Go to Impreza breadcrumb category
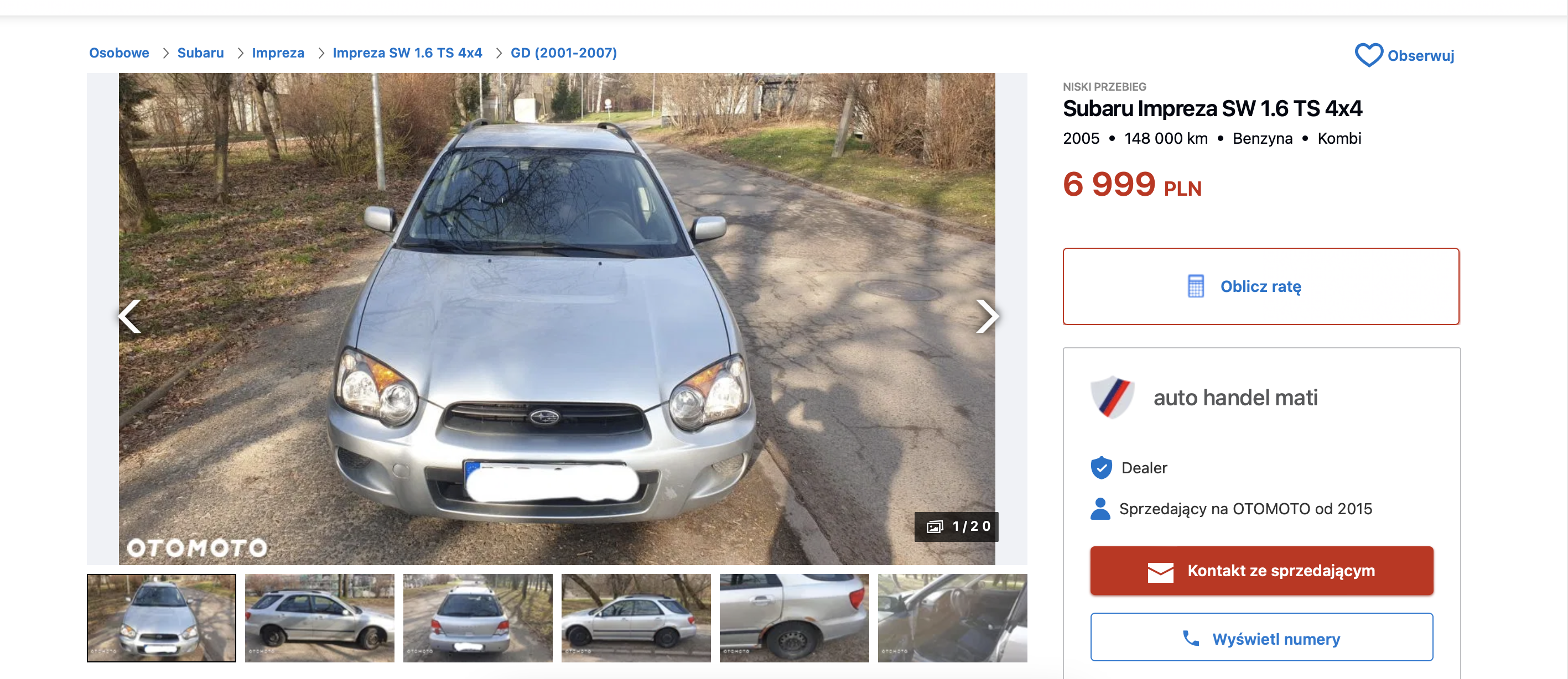 pyautogui.click(x=278, y=53)
